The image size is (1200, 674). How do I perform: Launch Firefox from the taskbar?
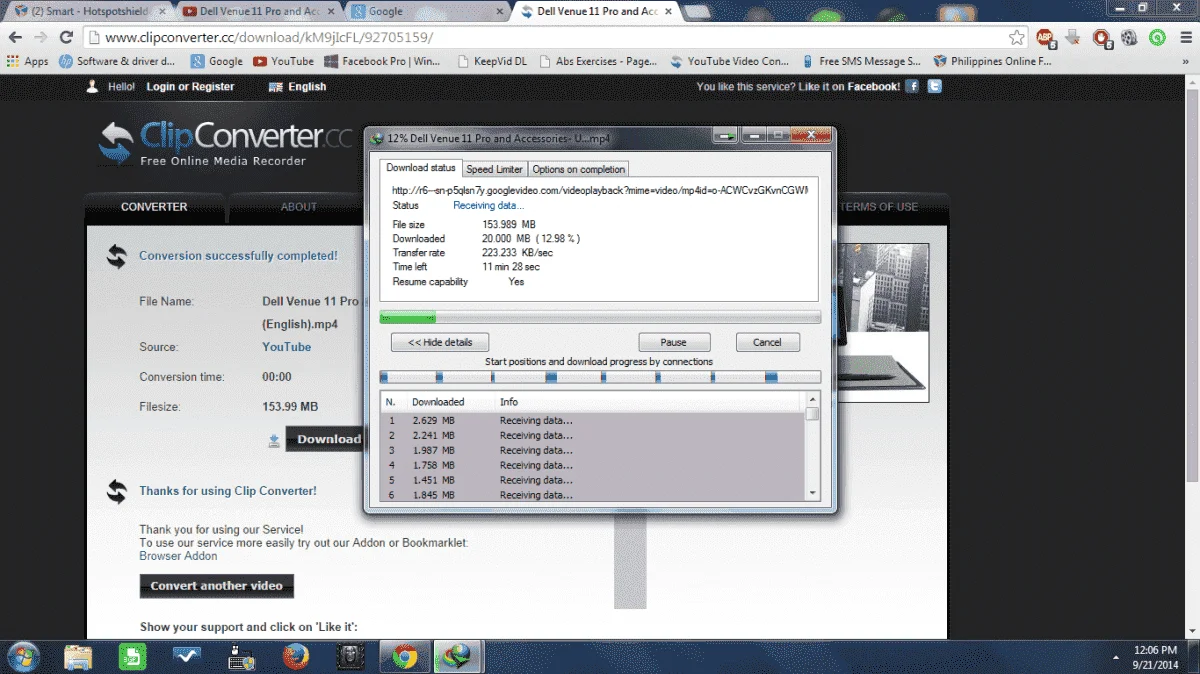click(295, 657)
